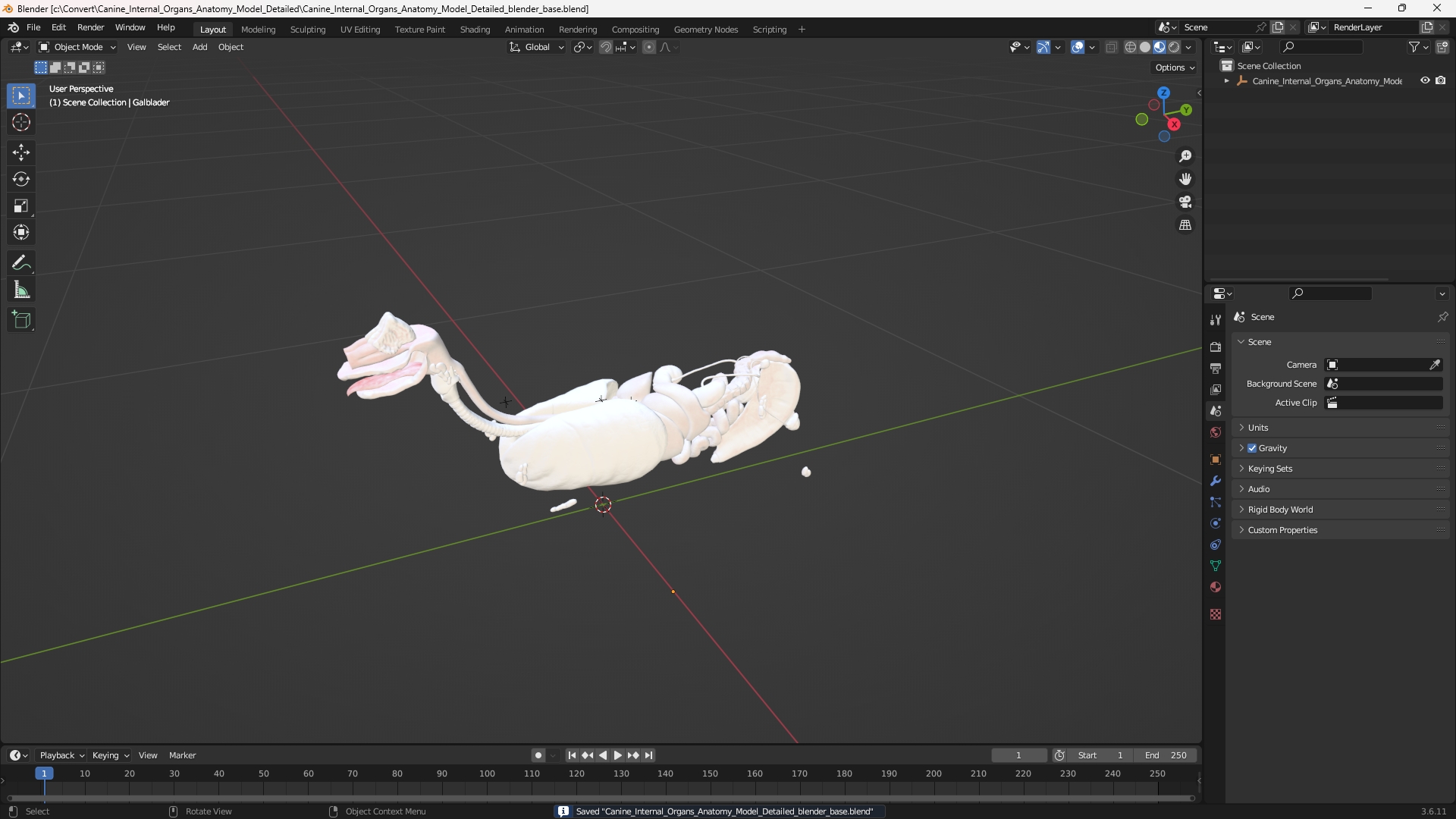
Task: Select the Annotate tool
Action: tap(21, 263)
